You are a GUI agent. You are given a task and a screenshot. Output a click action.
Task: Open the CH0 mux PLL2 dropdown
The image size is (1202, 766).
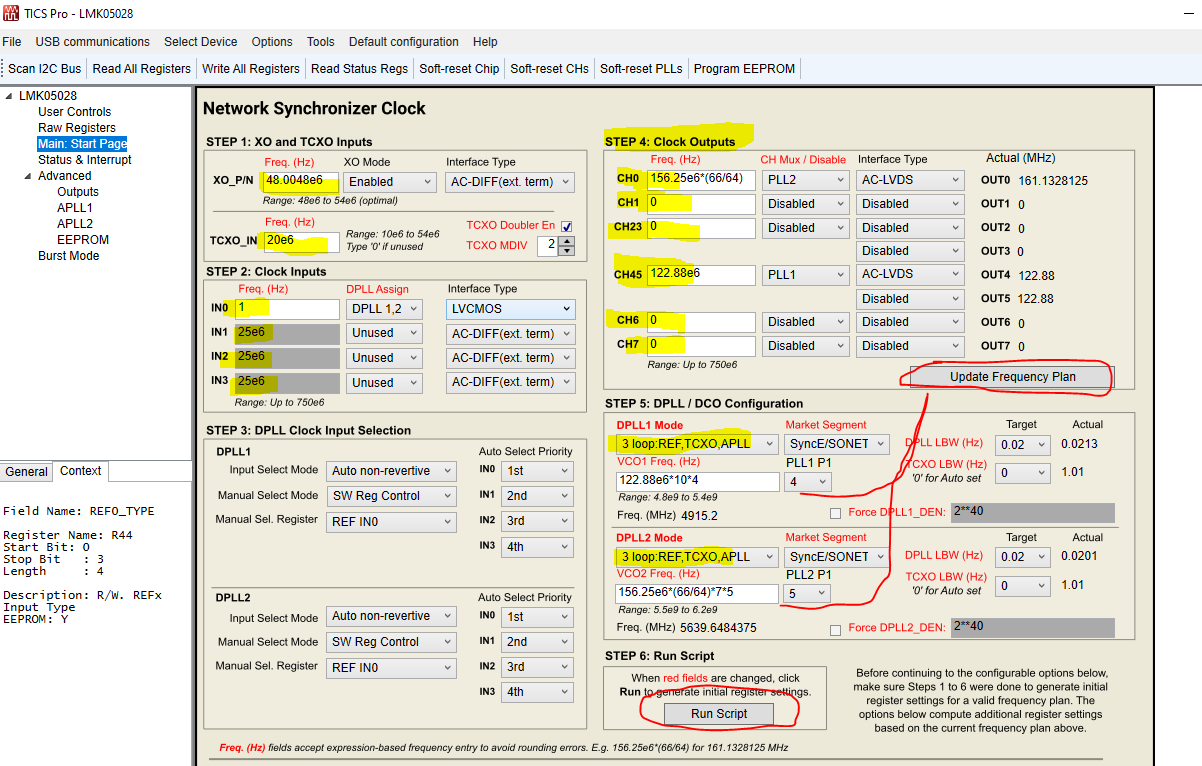[805, 180]
